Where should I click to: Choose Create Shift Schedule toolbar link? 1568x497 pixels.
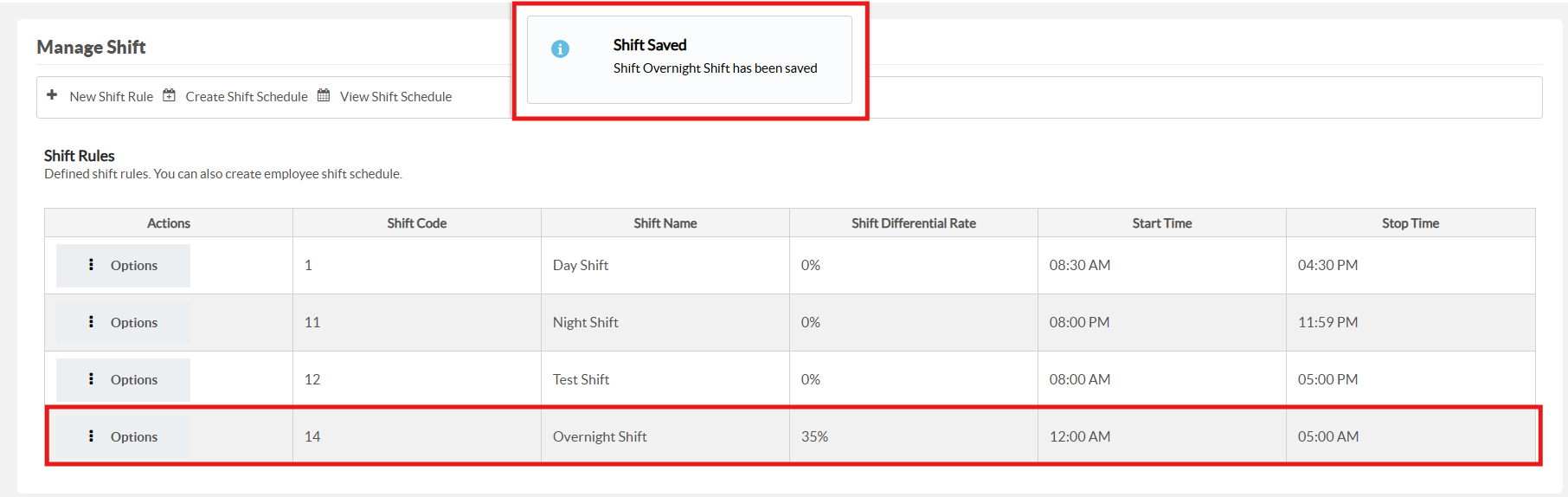[247, 97]
